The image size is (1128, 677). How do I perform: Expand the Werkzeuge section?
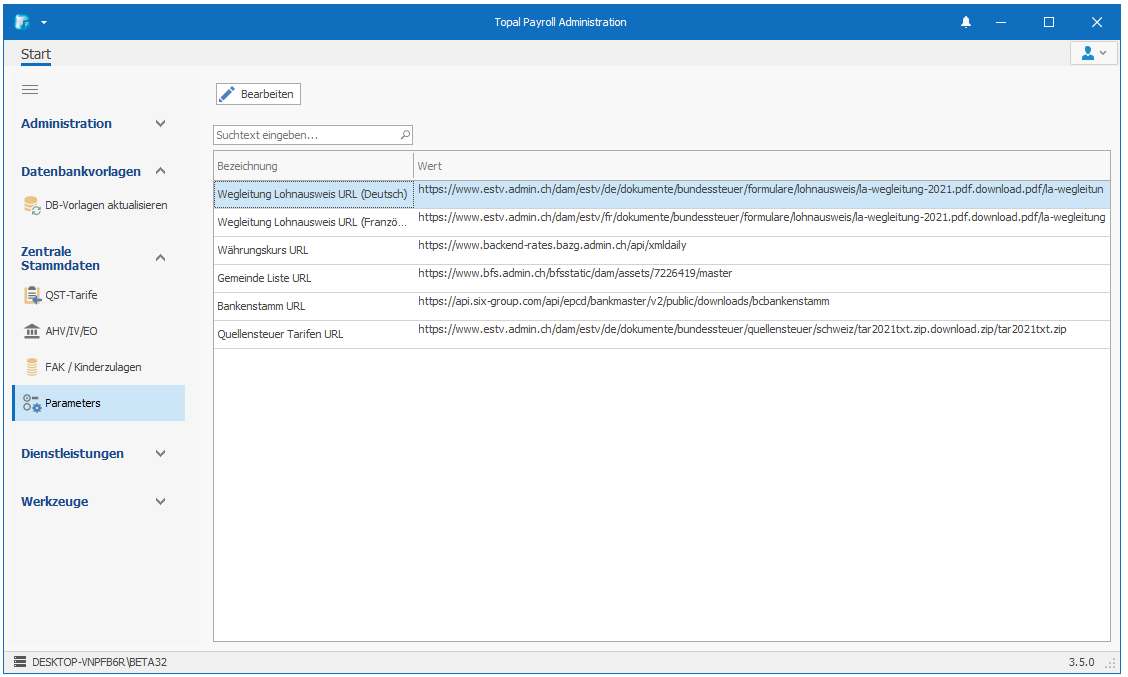160,501
